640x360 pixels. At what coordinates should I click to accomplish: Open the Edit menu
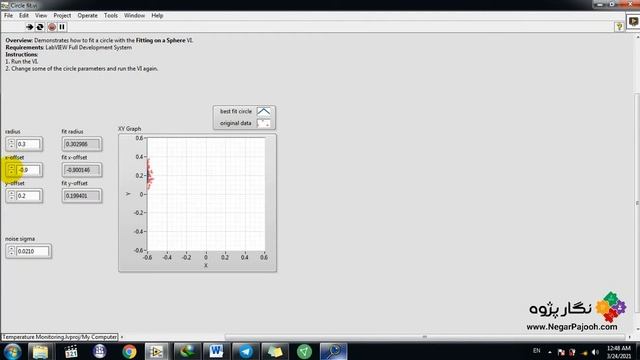pyautogui.click(x=24, y=16)
